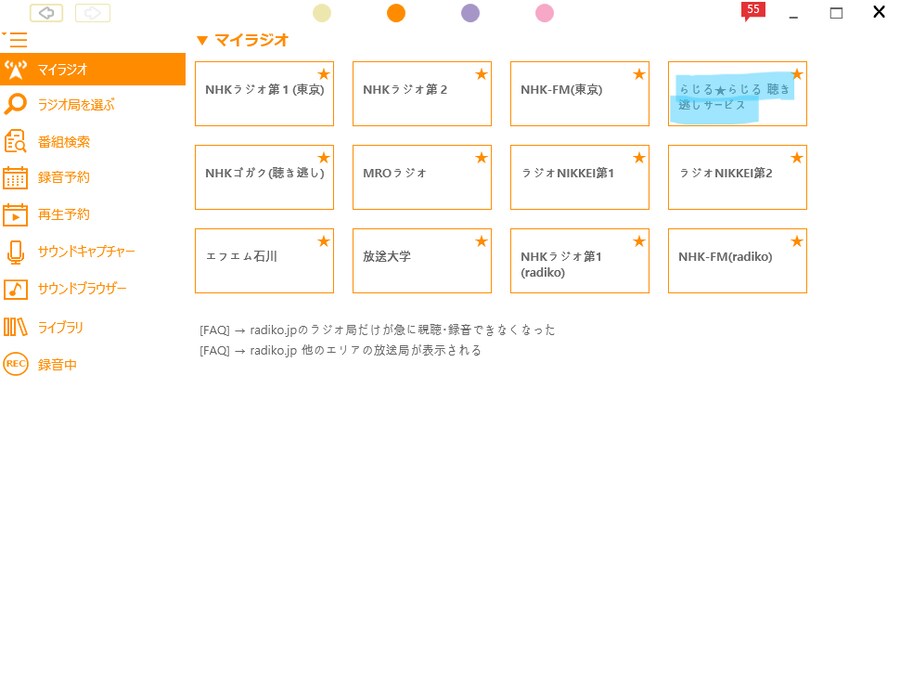
Task: Click the magnifier icon for ラジオ局を選ぶ
Action: coord(15,104)
